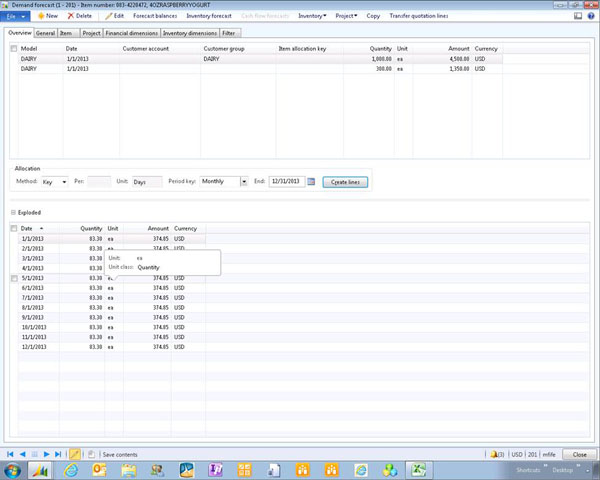Screen dimensions: 600x480
Task: Click the Create lines button
Action: (x=345, y=182)
